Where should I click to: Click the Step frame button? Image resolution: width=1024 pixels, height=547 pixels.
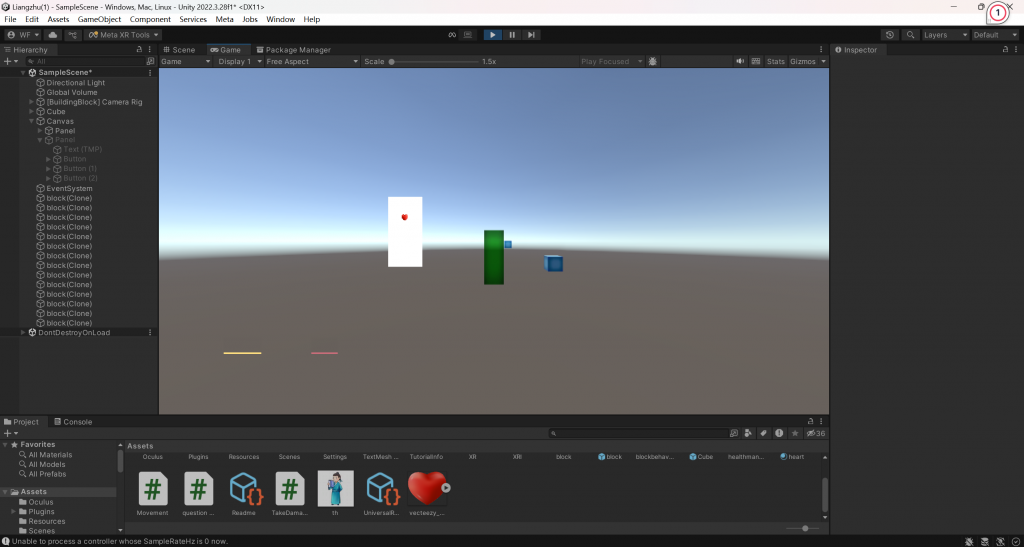click(x=531, y=35)
